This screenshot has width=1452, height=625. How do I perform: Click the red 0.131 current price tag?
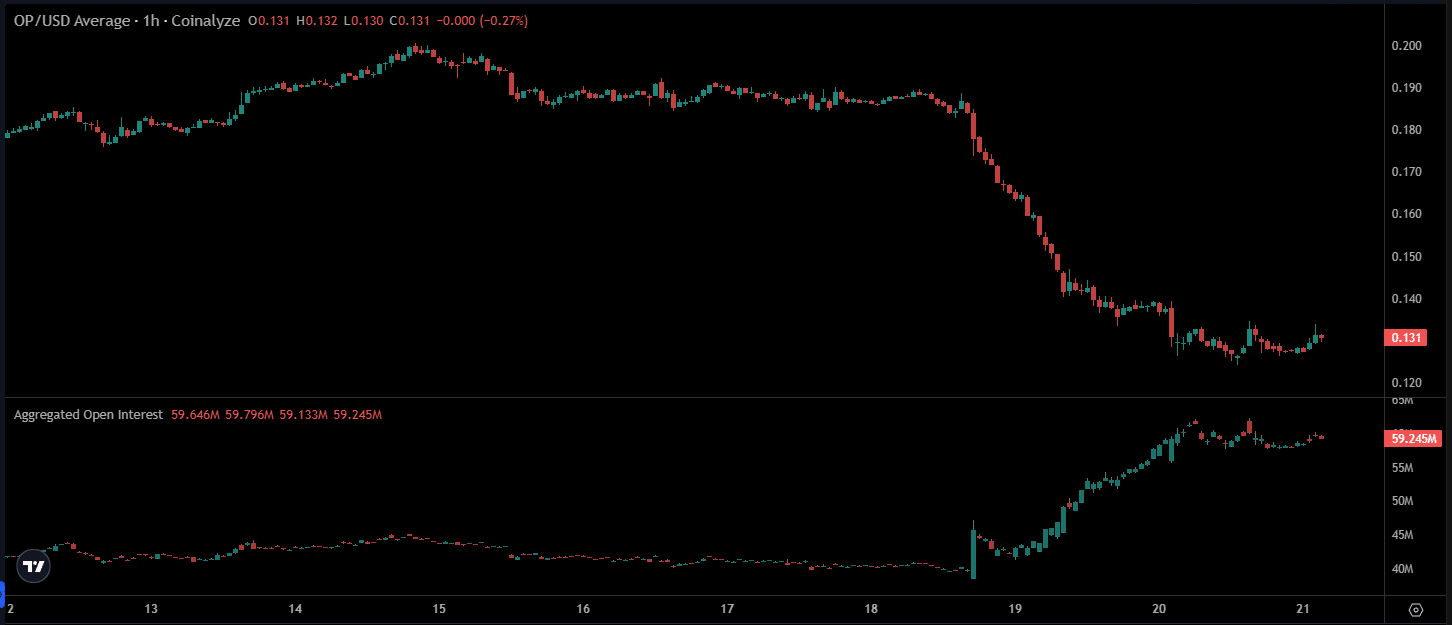click(x=1405, y=338)
